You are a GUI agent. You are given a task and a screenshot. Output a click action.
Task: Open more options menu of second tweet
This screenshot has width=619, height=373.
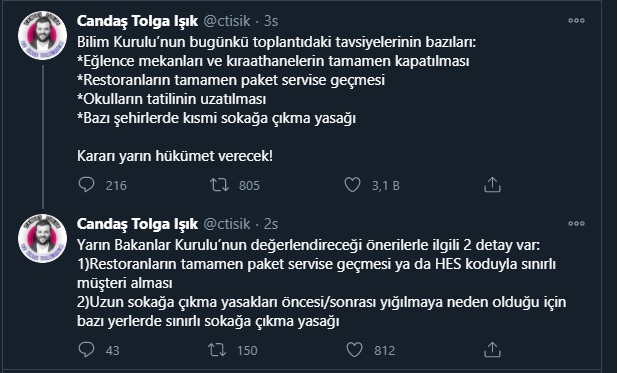(x=576, y=223)
